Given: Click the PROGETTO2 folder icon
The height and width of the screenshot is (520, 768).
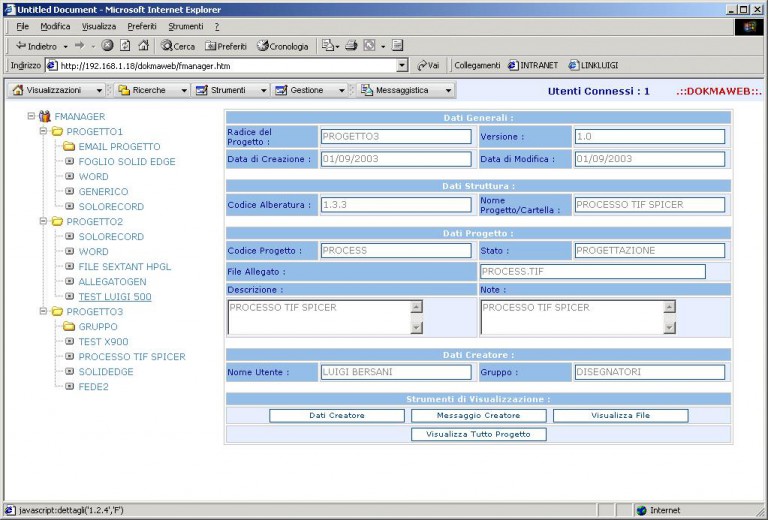Looking at the screenshot, I should [x=57, y=221].
